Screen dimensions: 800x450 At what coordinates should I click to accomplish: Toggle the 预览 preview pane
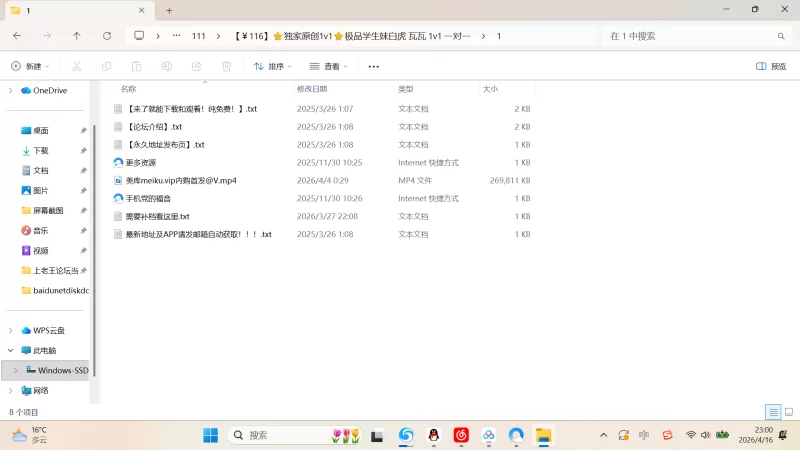coord(770,66)
